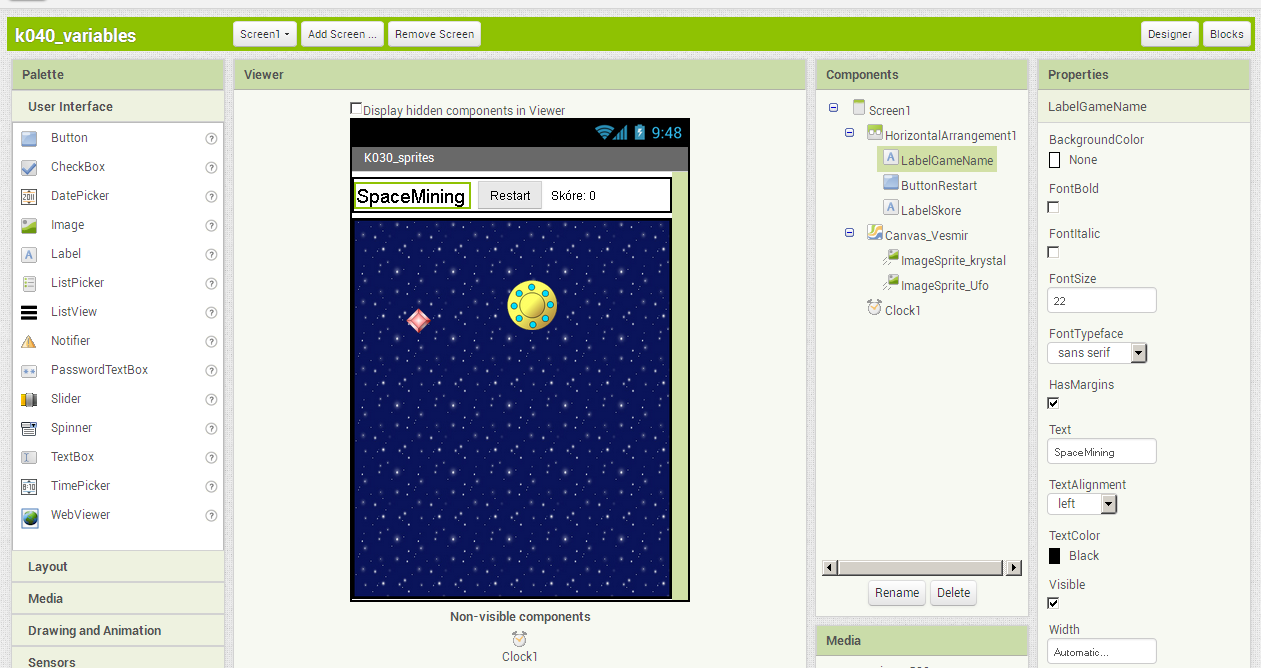Toggle Display hidden components in Viewer
1261x668 pixels.
click(x=356, y=108)
